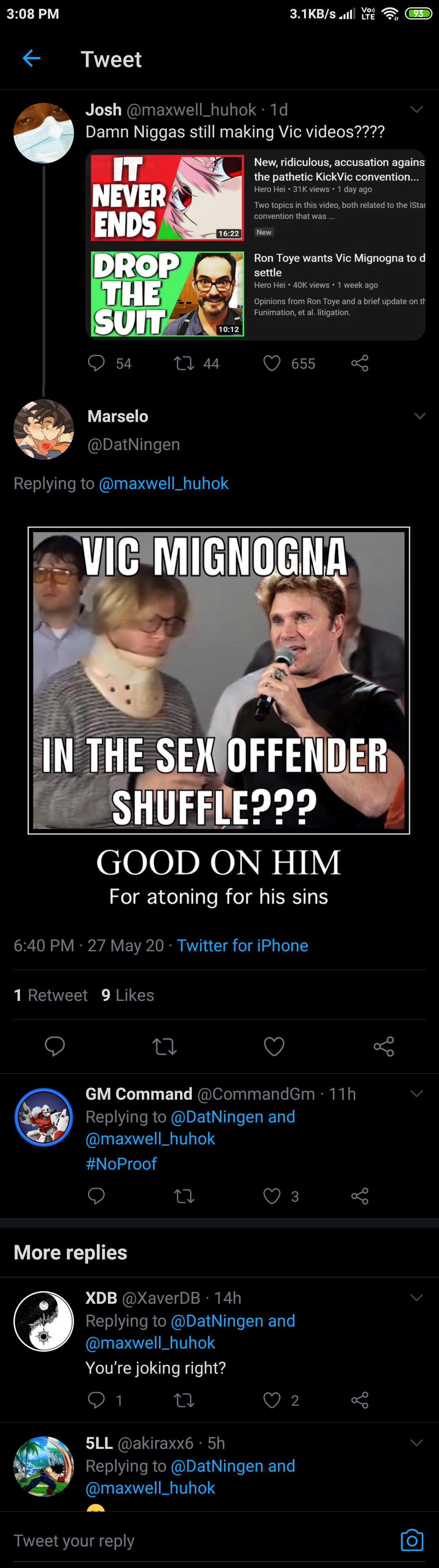
Task: Reply to Marselo's main tweet
Action: pos(55,1046)
